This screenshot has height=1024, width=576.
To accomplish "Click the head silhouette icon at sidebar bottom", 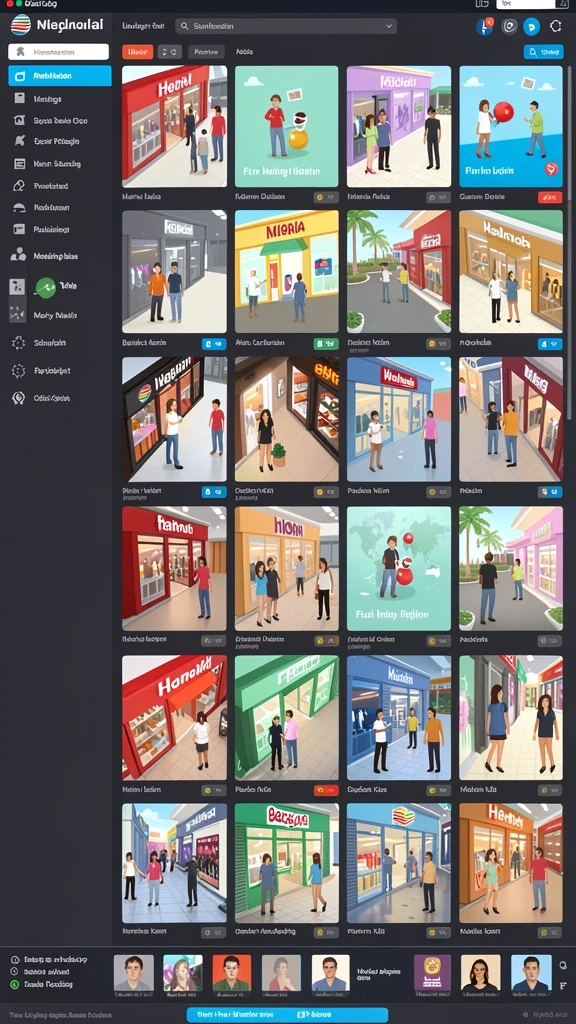I will pos(18,398).
